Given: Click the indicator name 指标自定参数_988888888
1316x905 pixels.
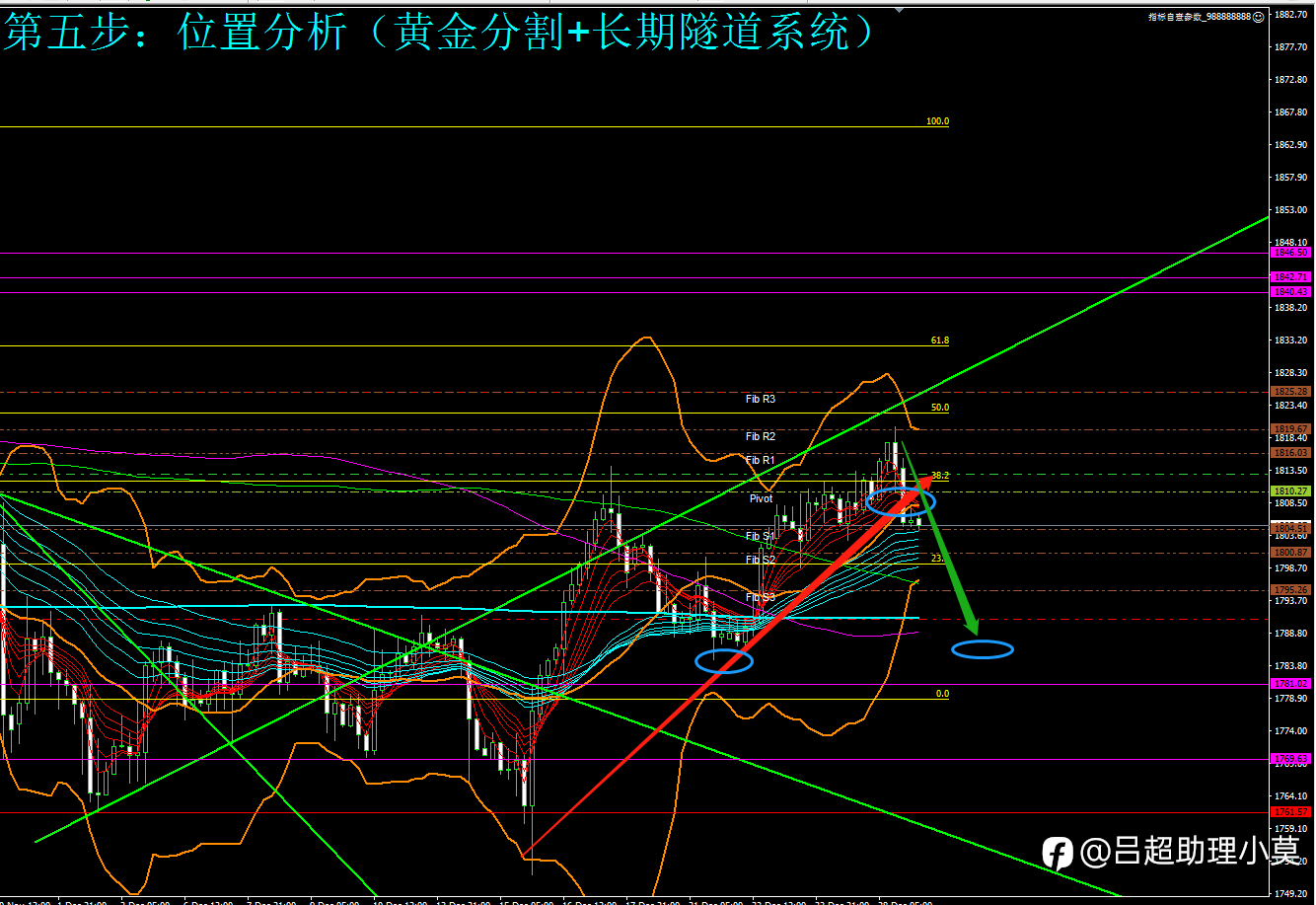Looking at the screenshot, I should 1199,17.
